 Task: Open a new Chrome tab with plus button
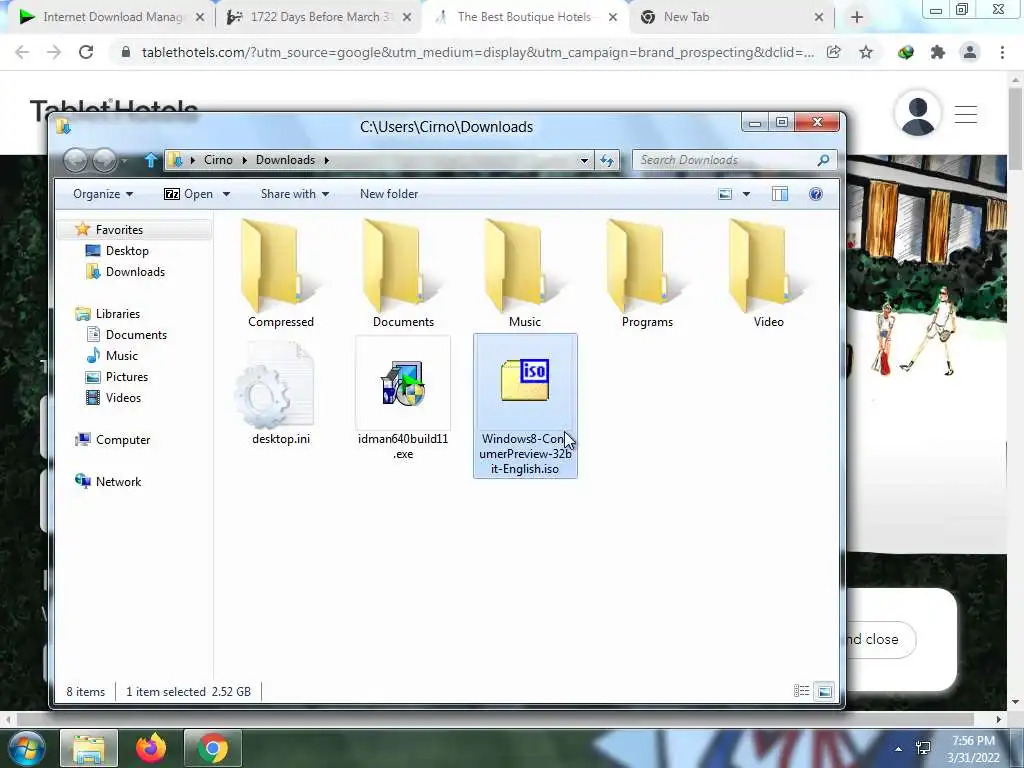click(857, 18)
